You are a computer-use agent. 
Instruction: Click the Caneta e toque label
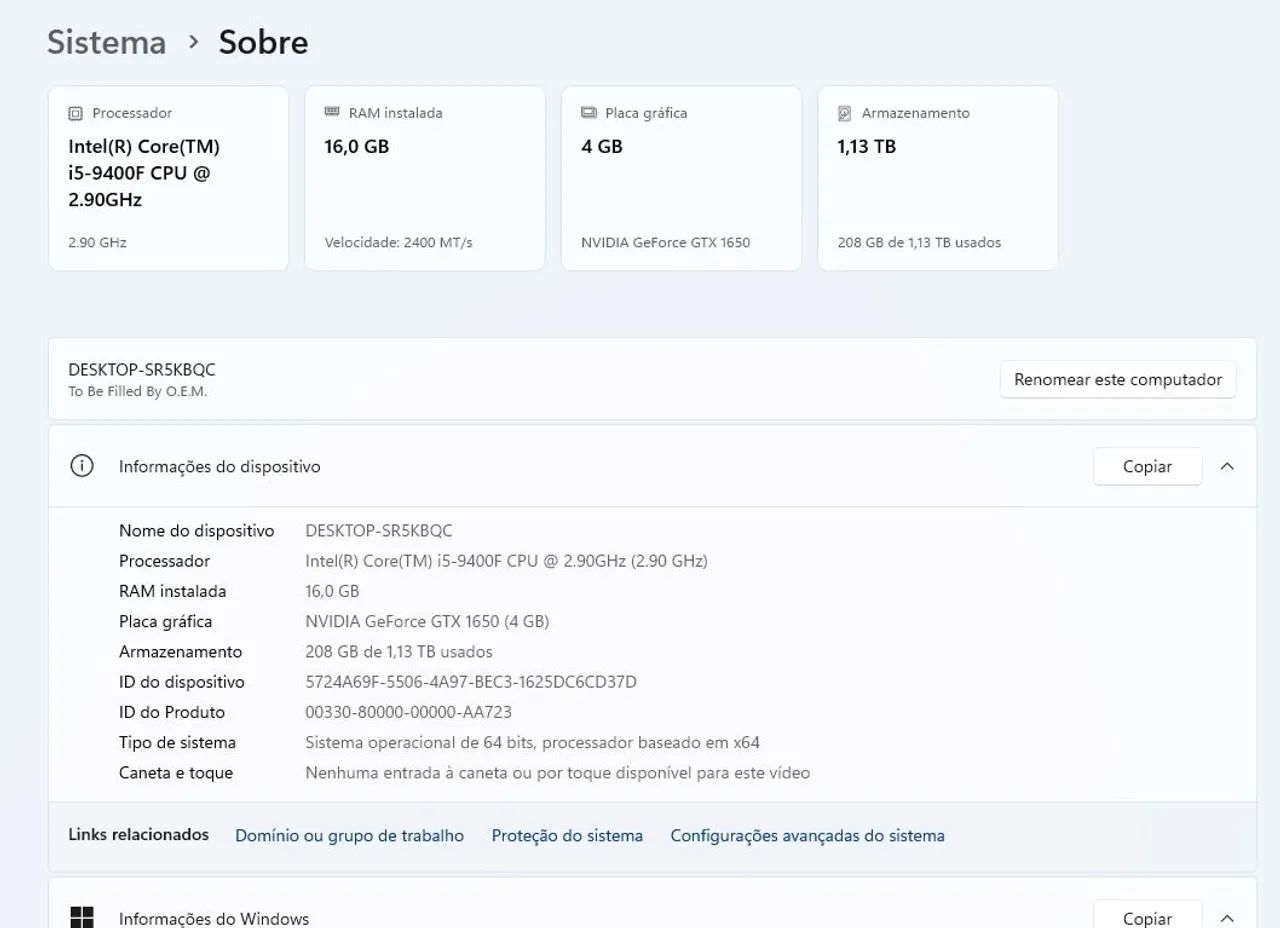point(176,772)
